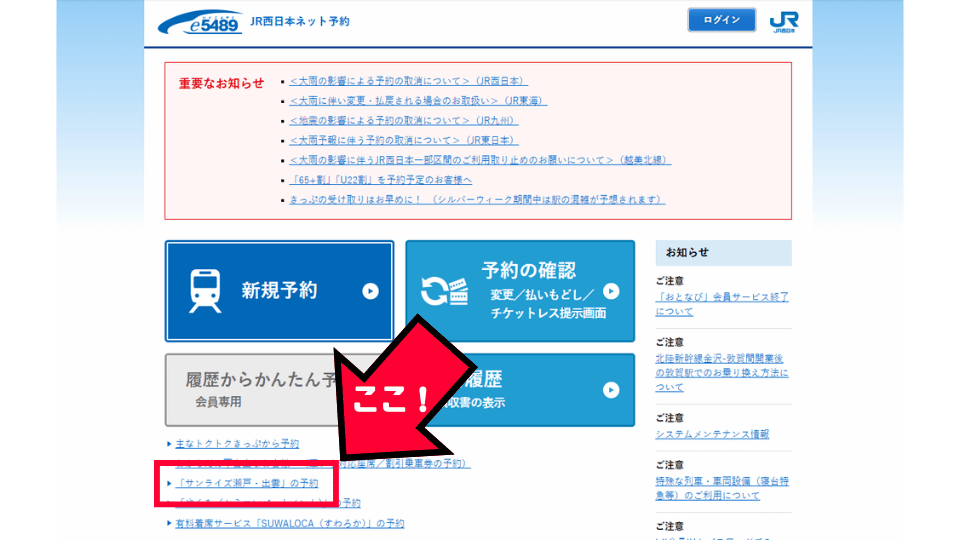Image resolution: width=960 pixels, height=540 pixels.
Task: Click the play arrow in 新規予約
Action: [370, 291]
